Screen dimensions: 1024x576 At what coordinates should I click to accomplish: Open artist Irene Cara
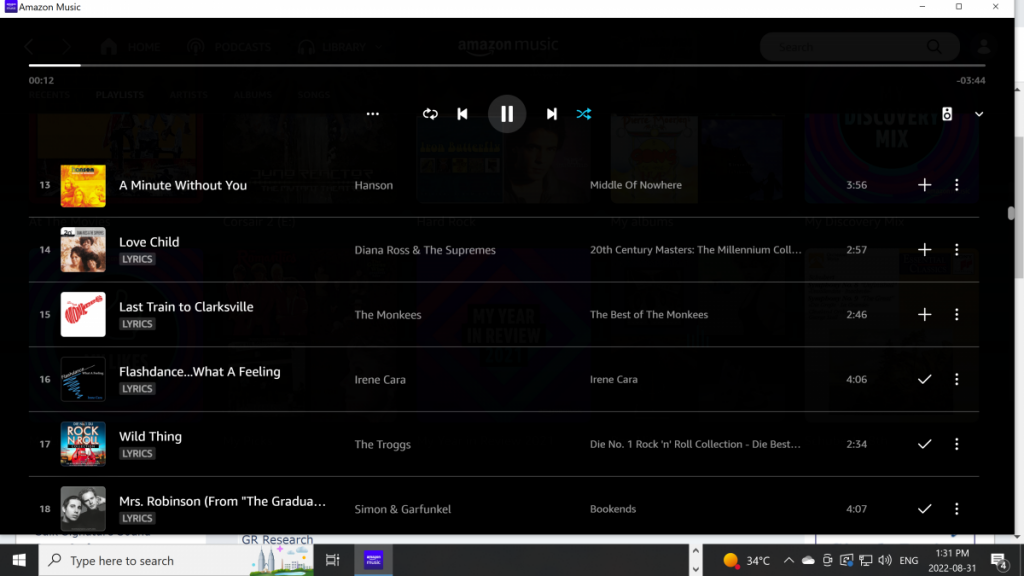[x=380, y=379]
